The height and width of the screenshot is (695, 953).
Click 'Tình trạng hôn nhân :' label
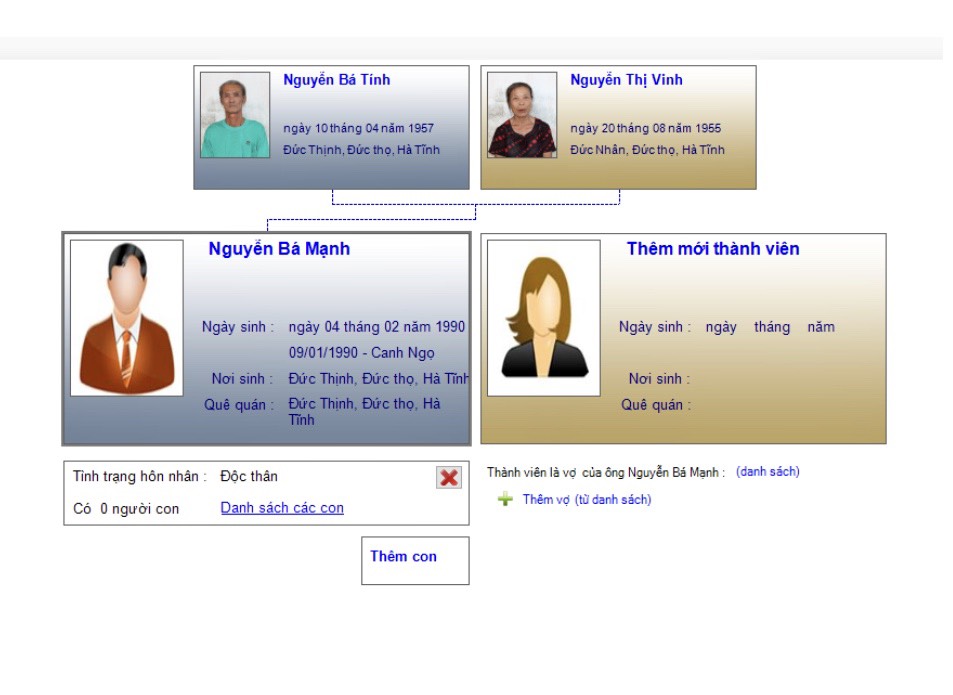[x=140, y=476]
